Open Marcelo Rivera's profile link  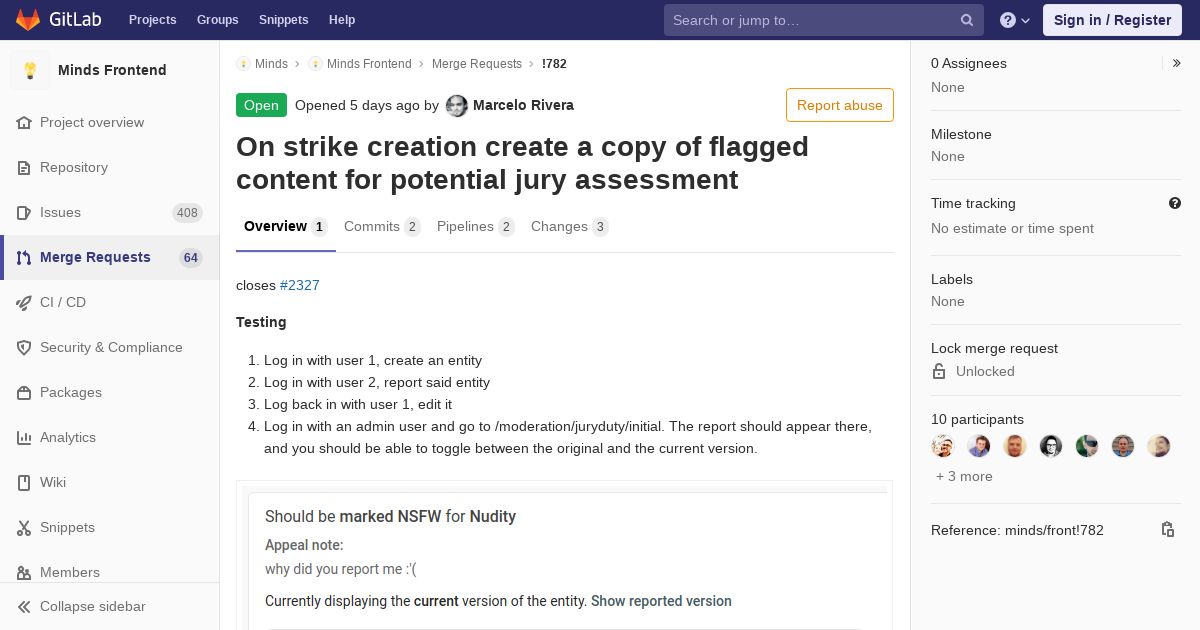coord(523,106)
